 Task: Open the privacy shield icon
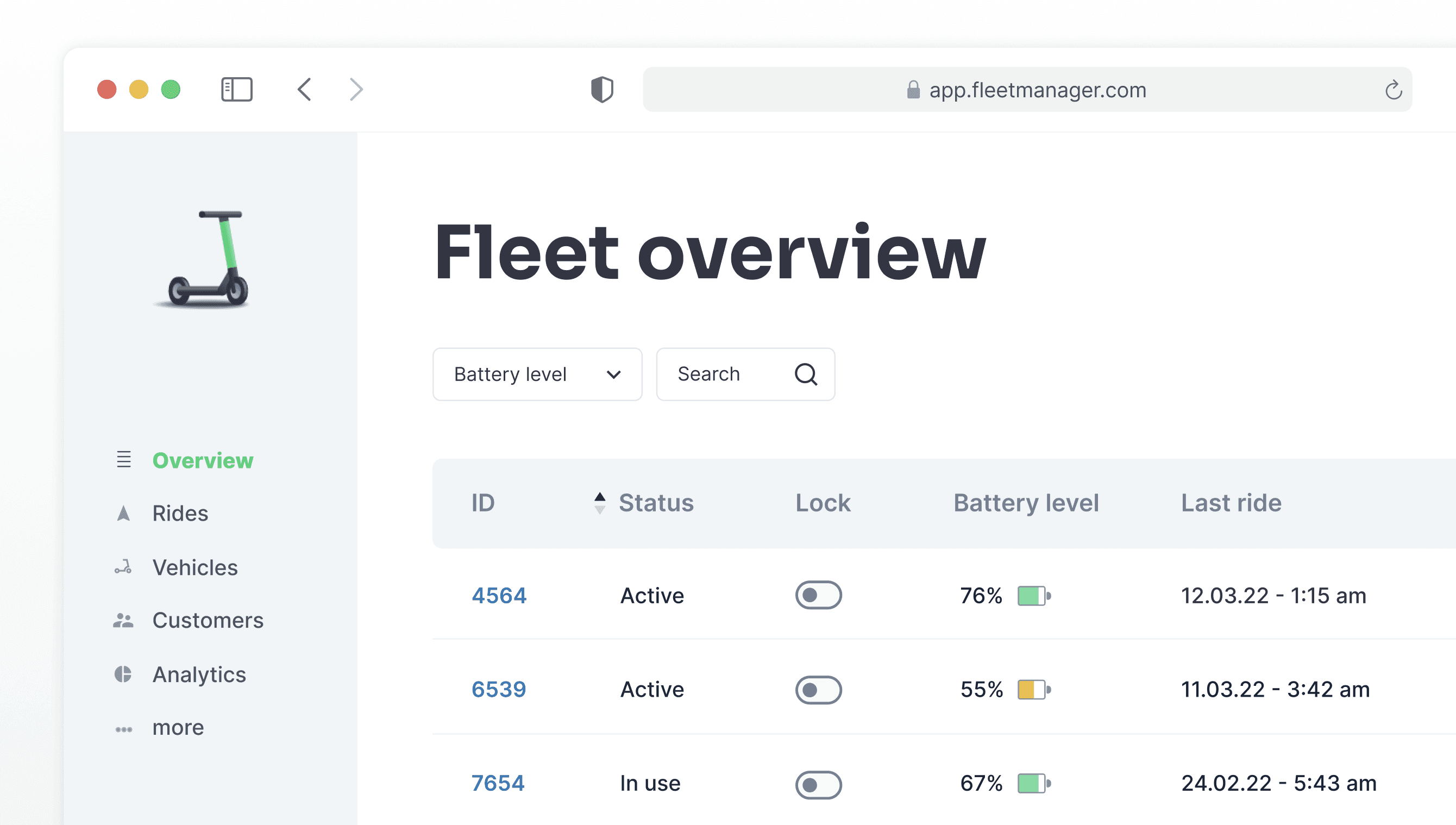pyautogui.click(x=601, y=90)
